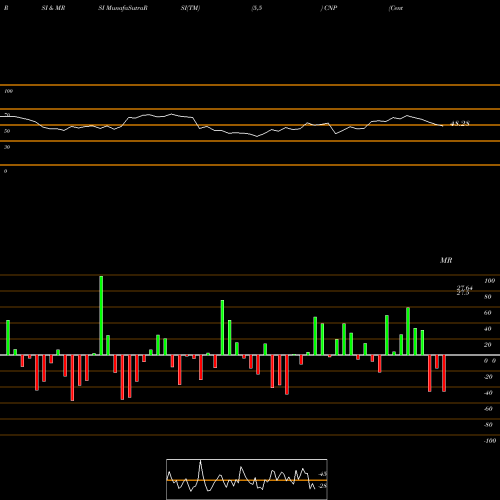Screen dimensions: 500x500
Task: Click the last red bar in MR histogram
Action: click(444, 373)
